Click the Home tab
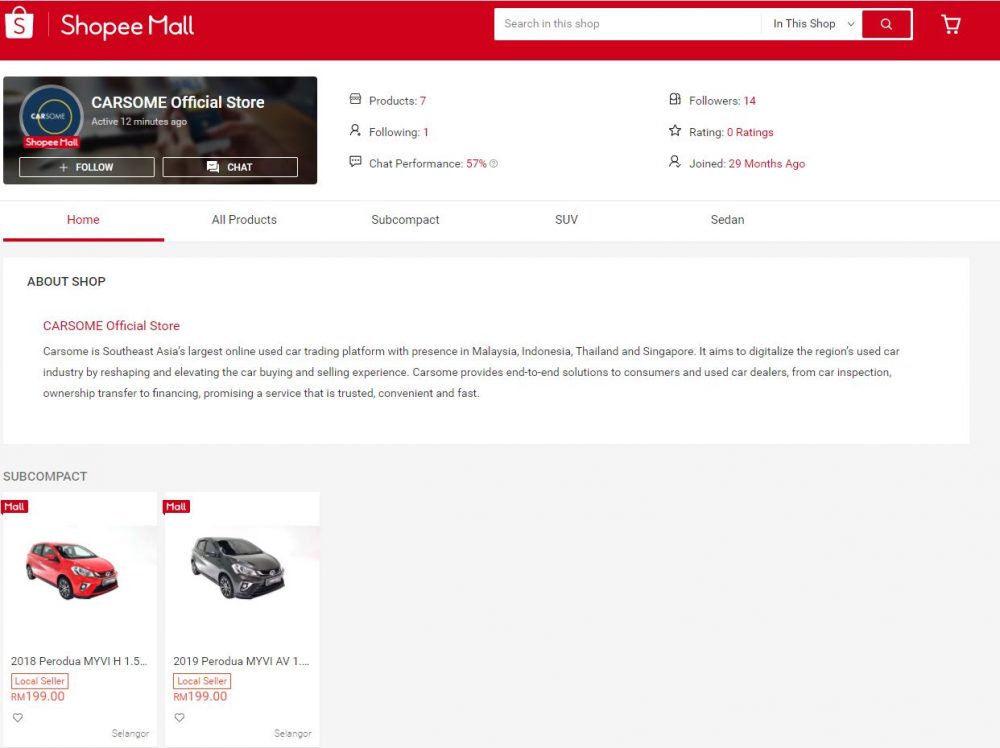The height and width of the screenshot is (748, 1000). point(83,220)
